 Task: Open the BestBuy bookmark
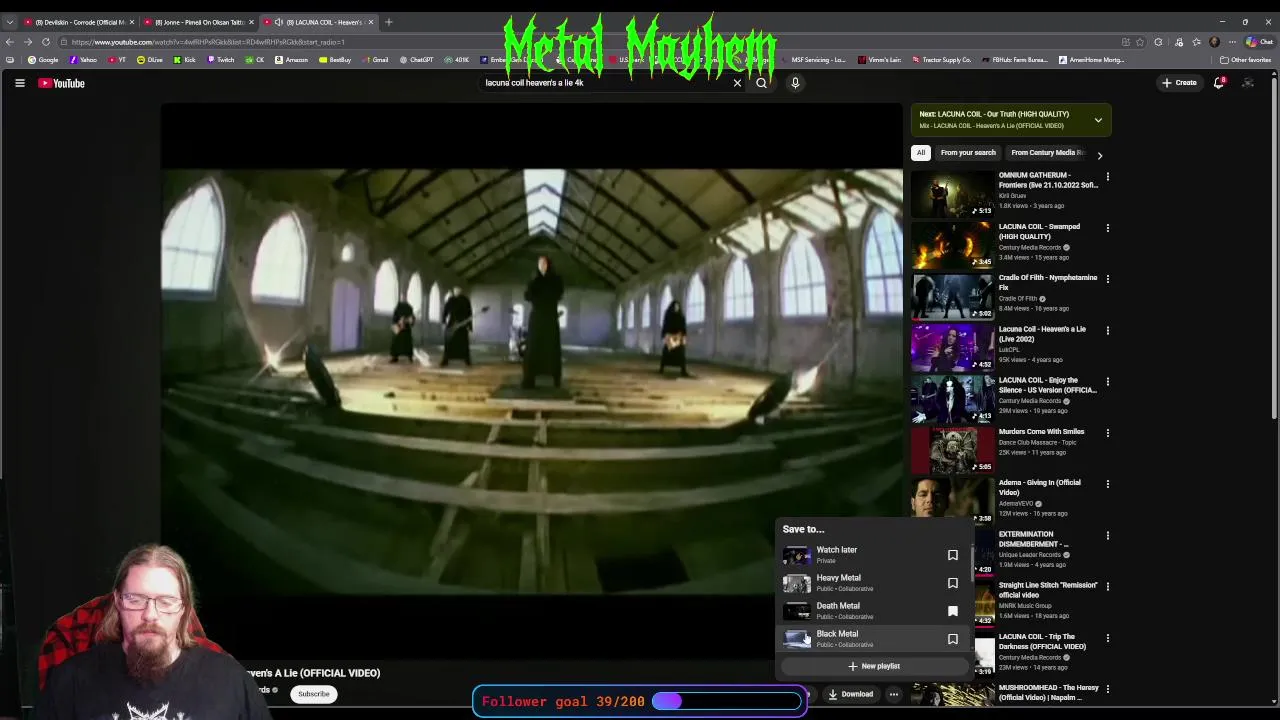pos(336,60)
